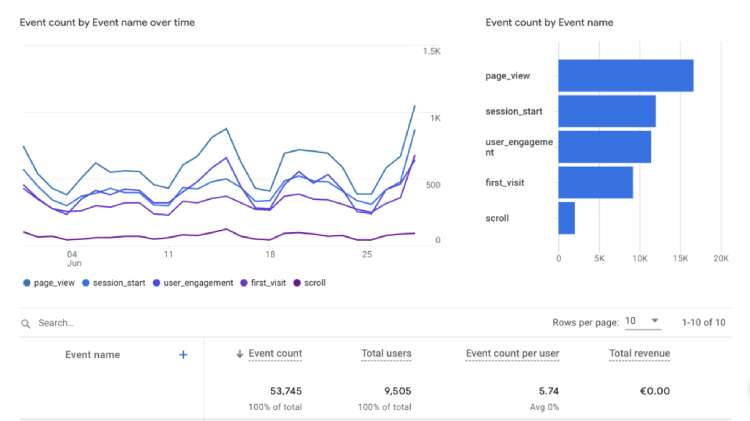The width and height of the screenshot is (750, 421).
Task: Click the scroll bar in bar chart
Action: (566, 218)
